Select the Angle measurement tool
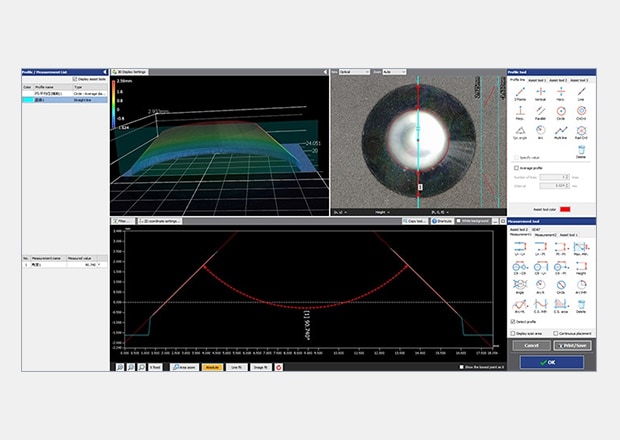 click(521, 285)
